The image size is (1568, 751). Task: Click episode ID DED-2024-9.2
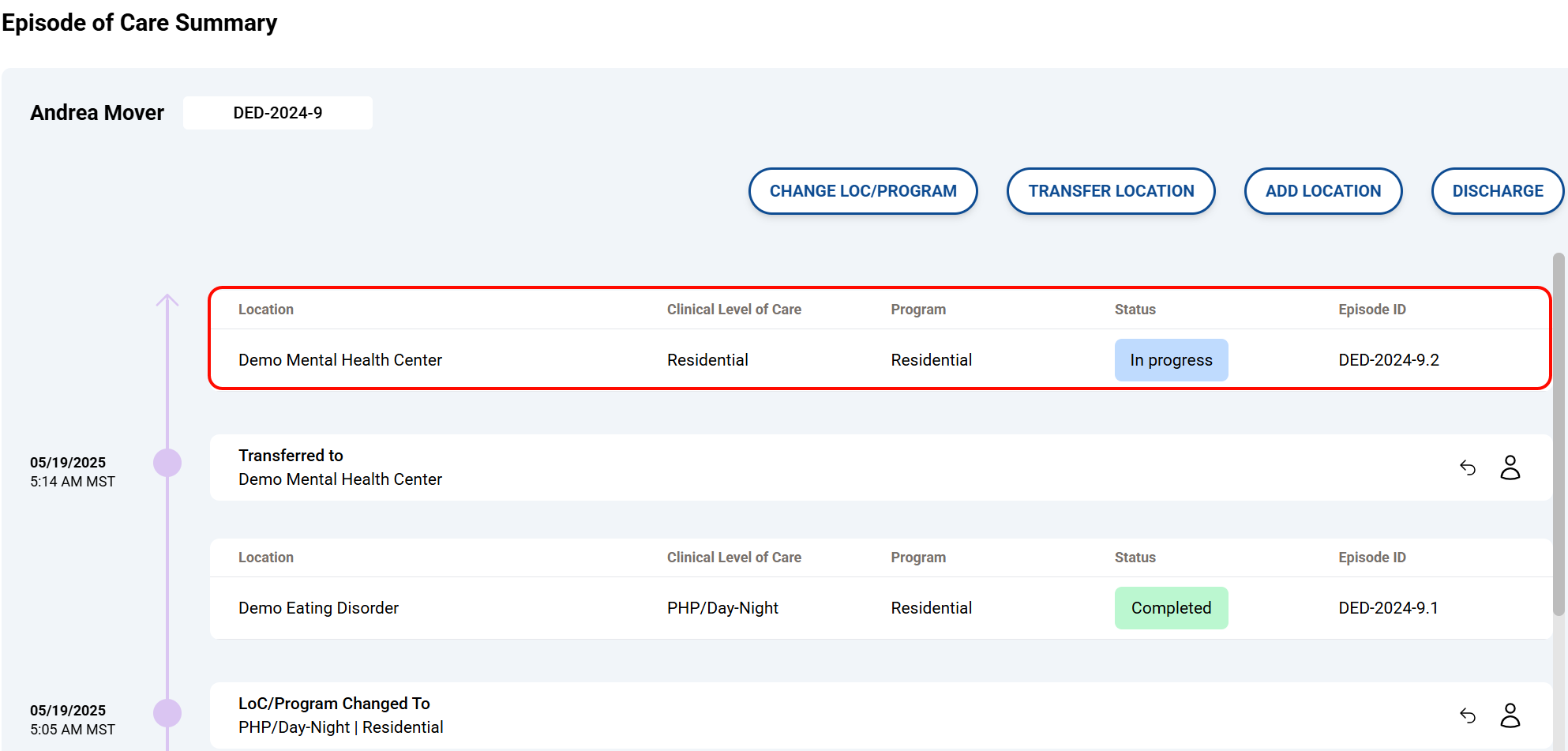click(x=1389, y=360)
